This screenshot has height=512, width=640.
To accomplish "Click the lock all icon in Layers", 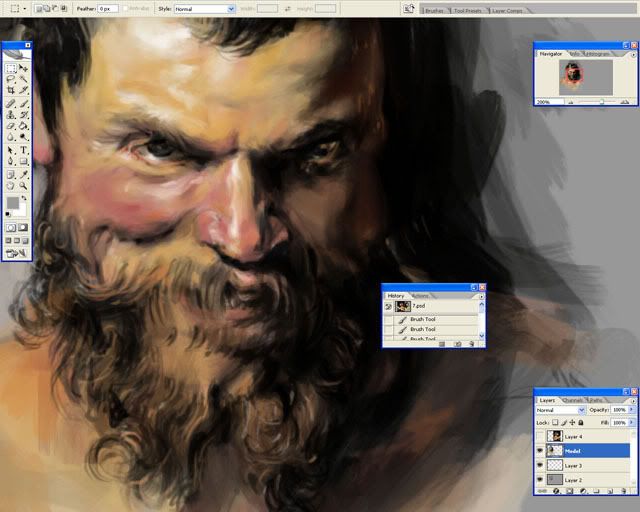I will [x=580, y=423].
